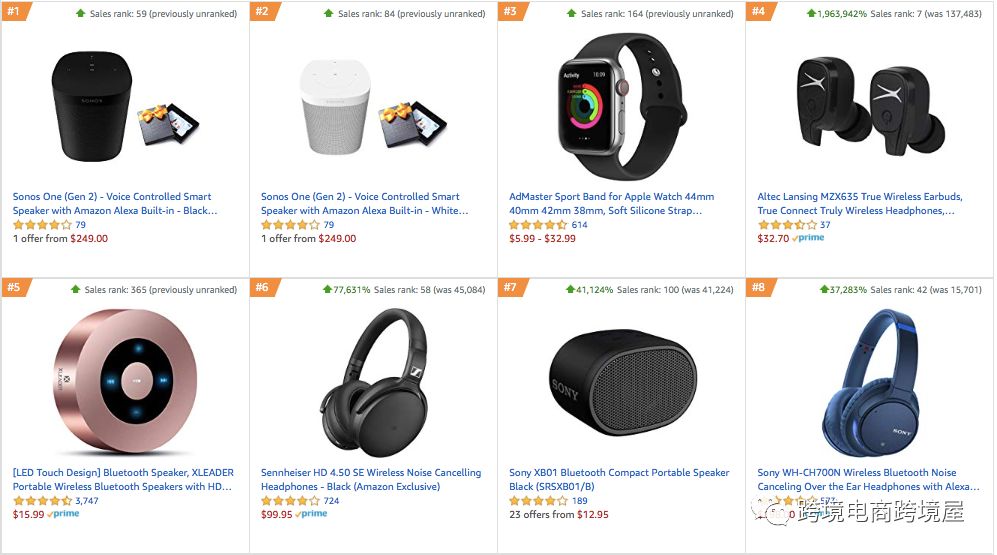Click the star rating for Altec Lansing earbuds
The image size is (997, 555).
tap(786, 225)
